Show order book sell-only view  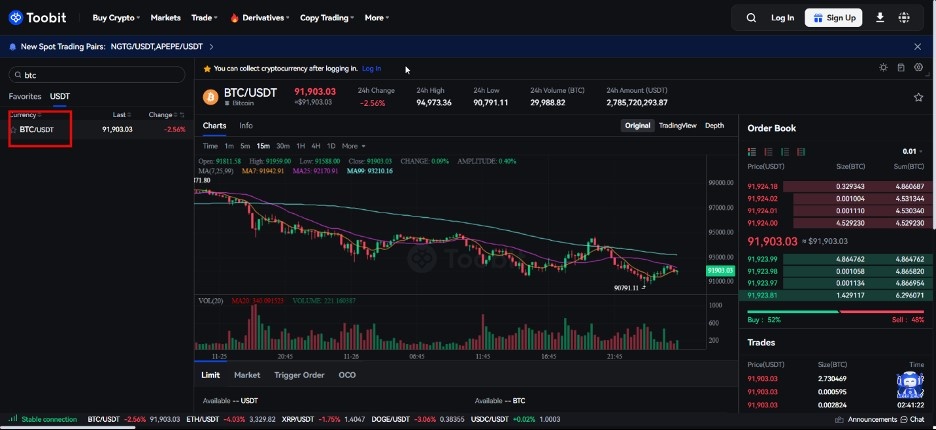tap(768, 152)
